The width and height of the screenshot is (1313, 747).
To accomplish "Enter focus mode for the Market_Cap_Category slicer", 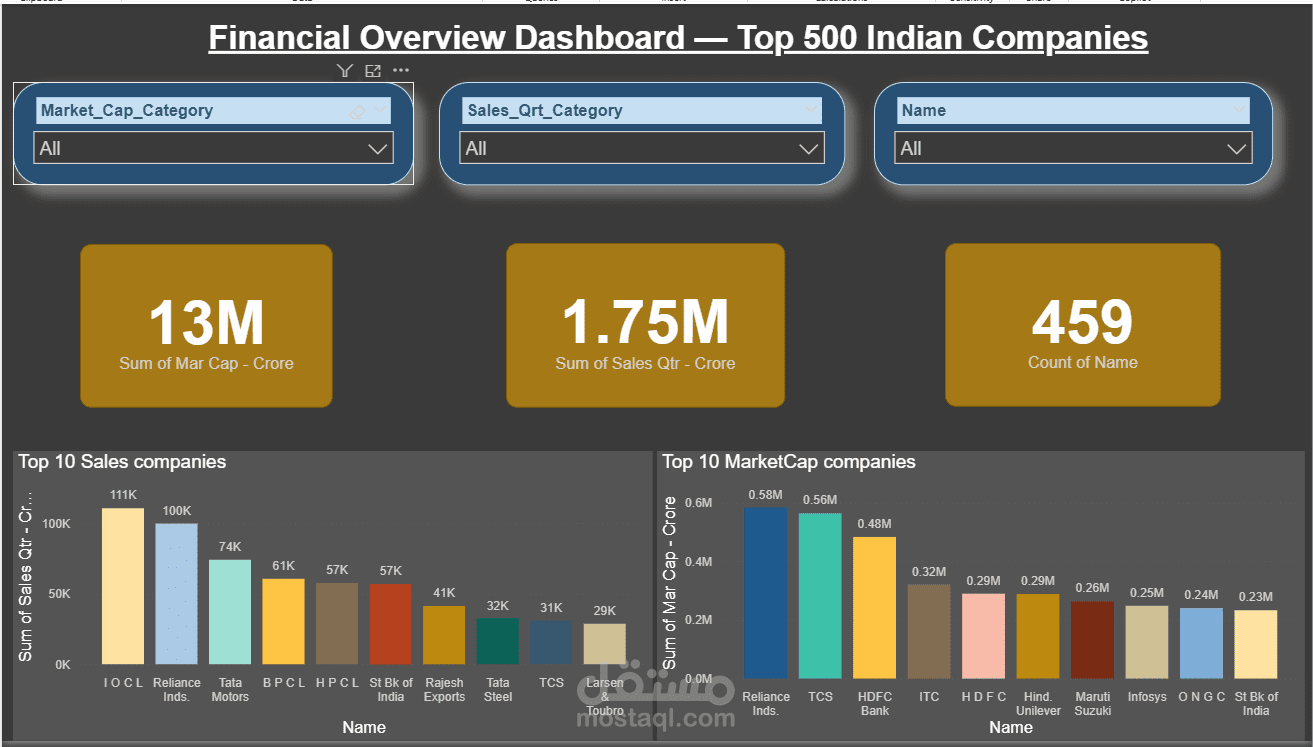I will [x=373, y=70].
